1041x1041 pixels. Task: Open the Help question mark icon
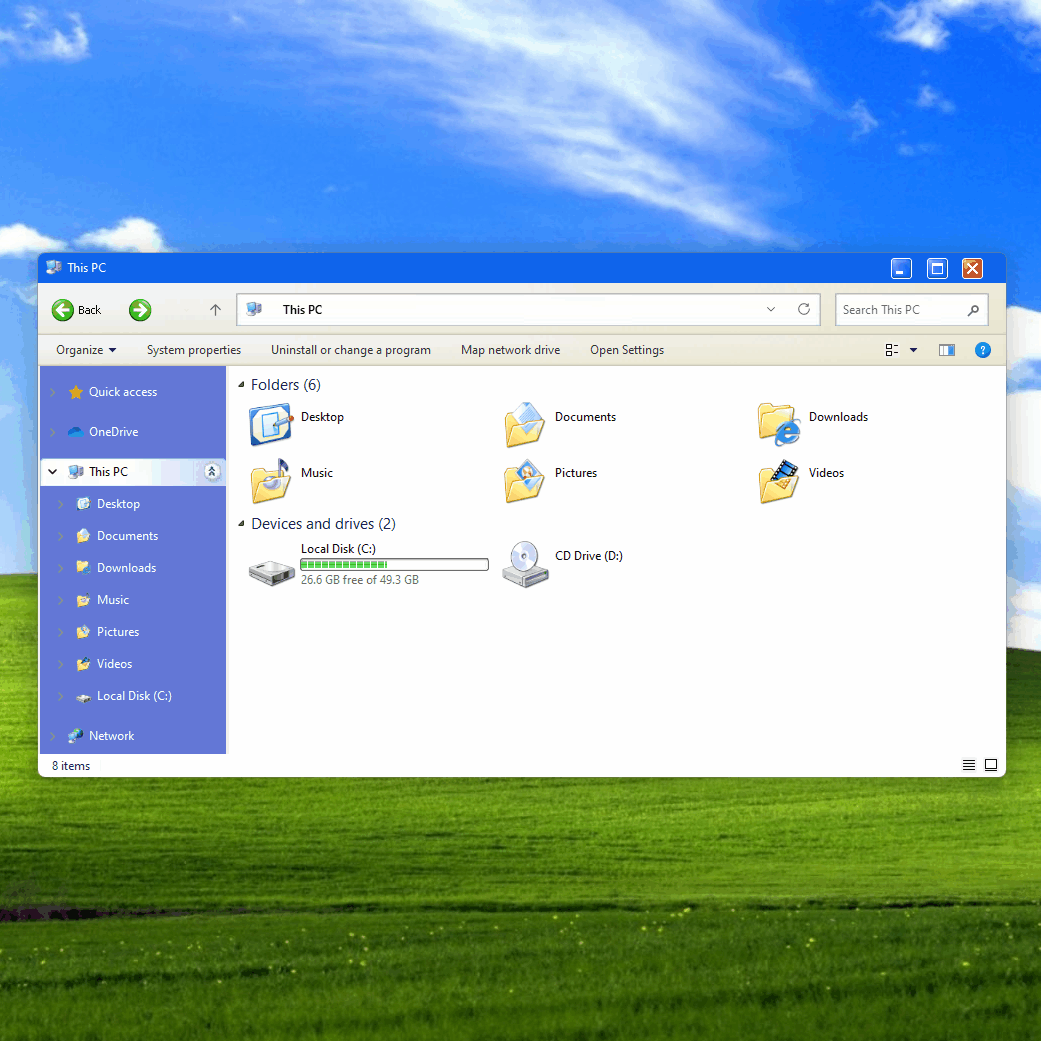pos(982,350)
